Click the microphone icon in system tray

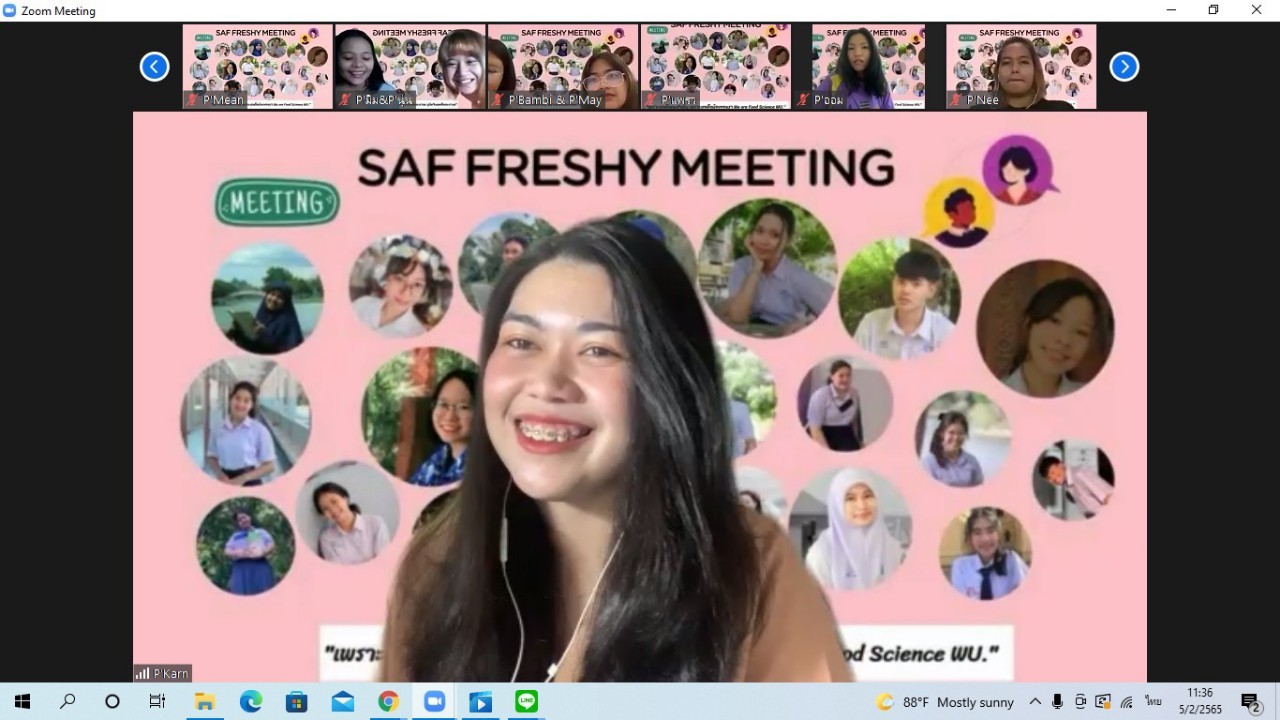1057,702
